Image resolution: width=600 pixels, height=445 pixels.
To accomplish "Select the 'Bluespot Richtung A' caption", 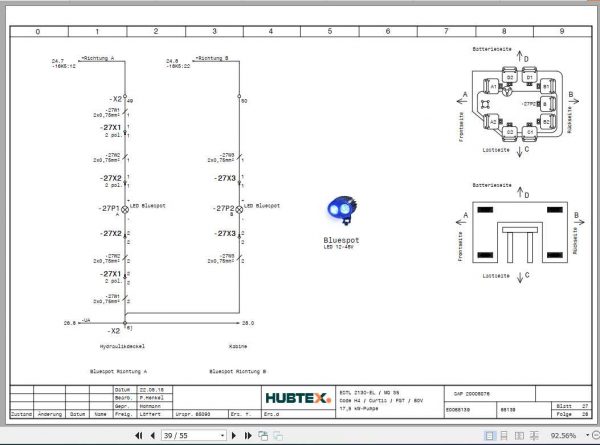I will [118, 371].
